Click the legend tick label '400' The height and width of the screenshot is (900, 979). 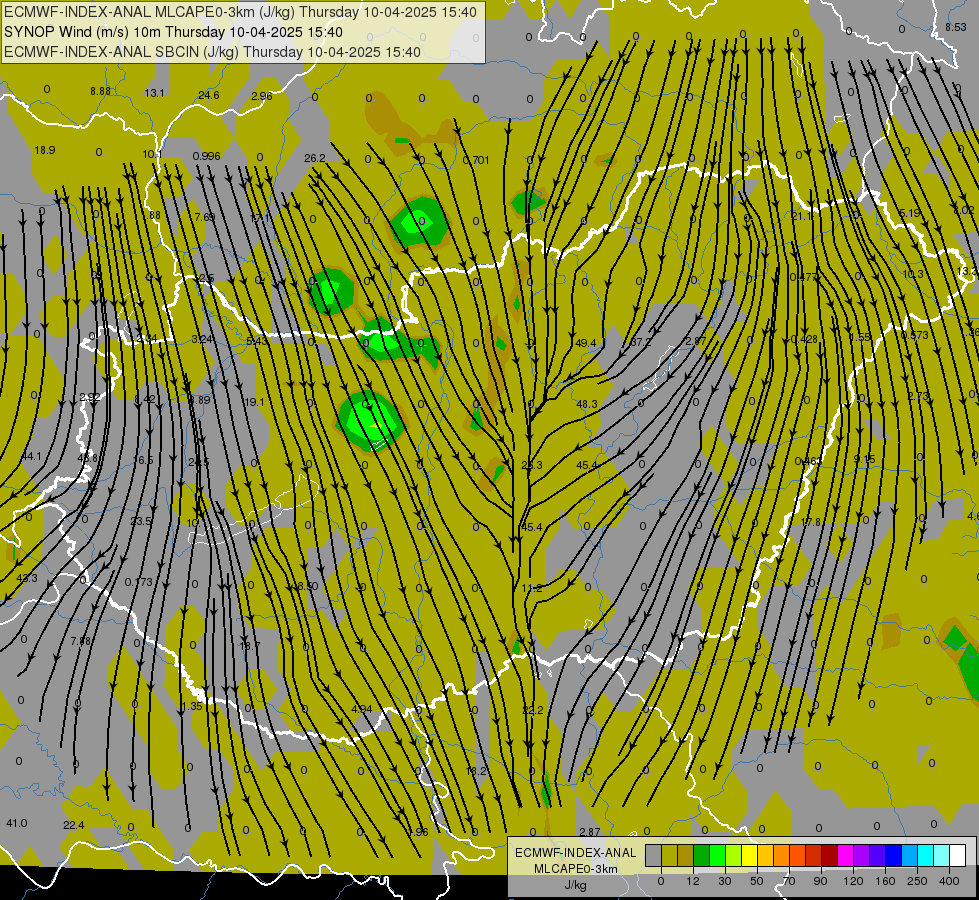[x=949, y=881]
